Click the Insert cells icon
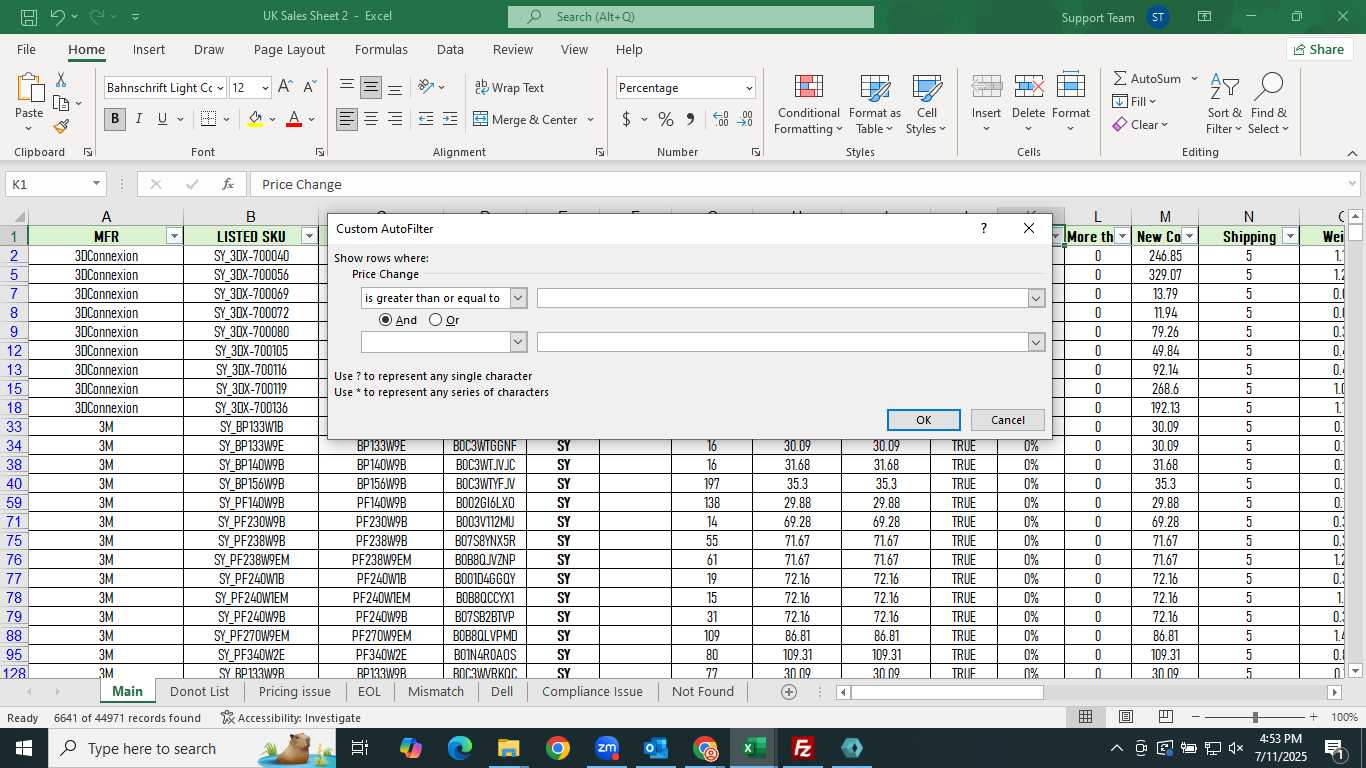The height and width of the screenshot is (768, 1366). pos(986,86)
